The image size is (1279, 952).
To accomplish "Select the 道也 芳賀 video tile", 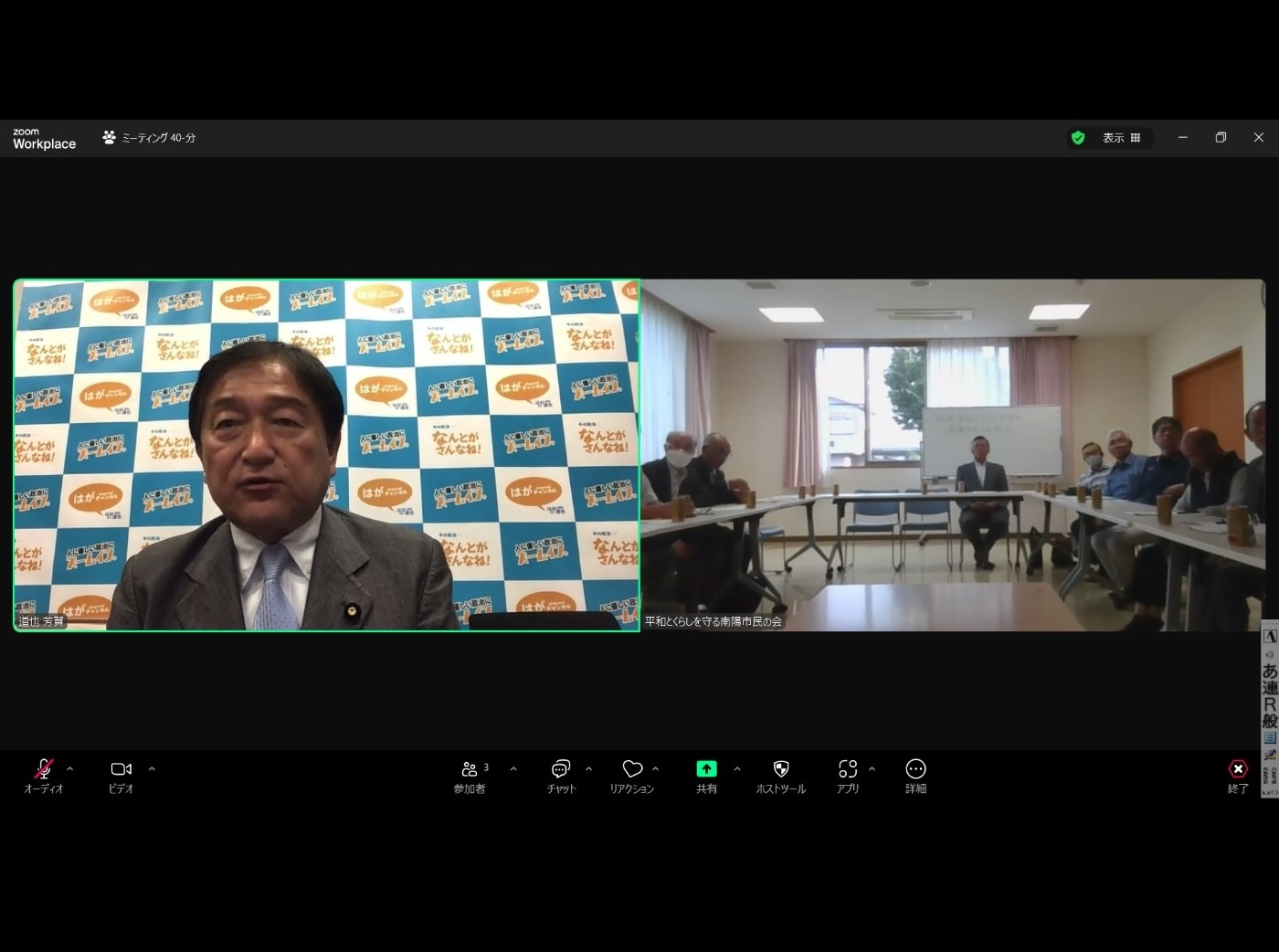I will (326, 455).
